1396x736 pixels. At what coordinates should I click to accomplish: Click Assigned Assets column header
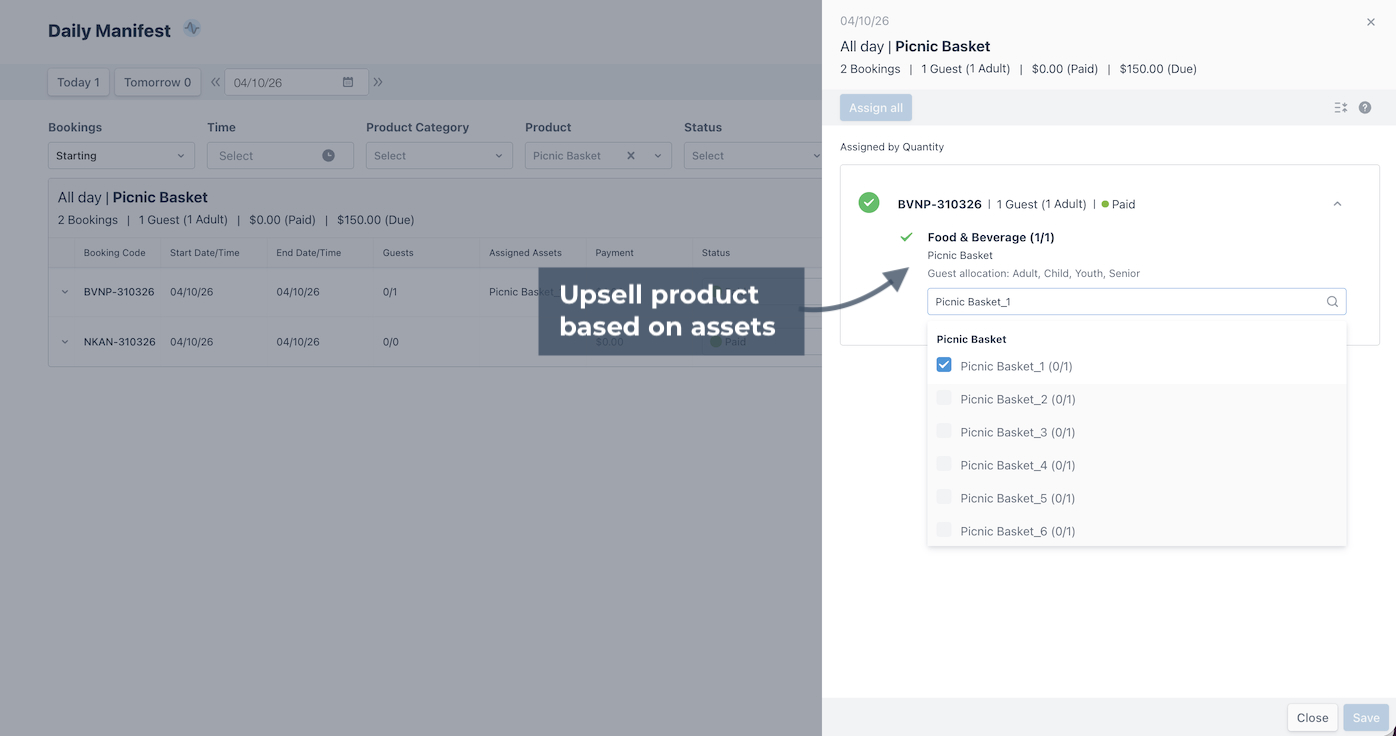coord(525,253)
